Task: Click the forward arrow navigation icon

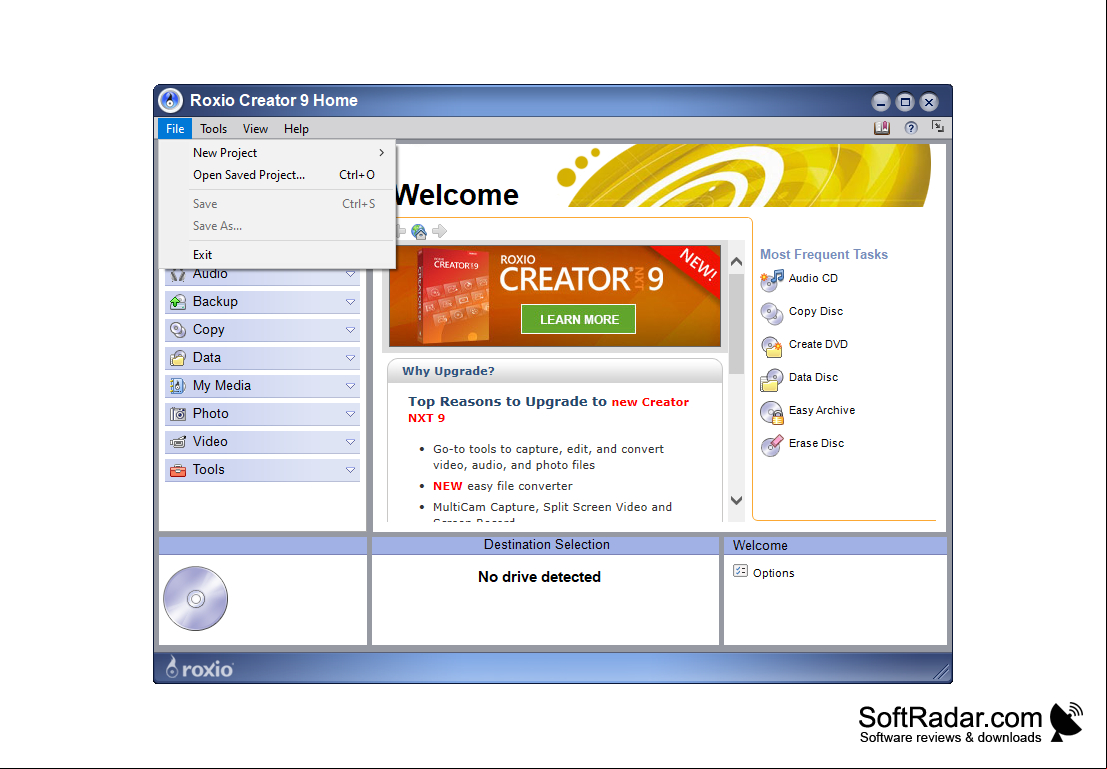Action: pos(440,231)
